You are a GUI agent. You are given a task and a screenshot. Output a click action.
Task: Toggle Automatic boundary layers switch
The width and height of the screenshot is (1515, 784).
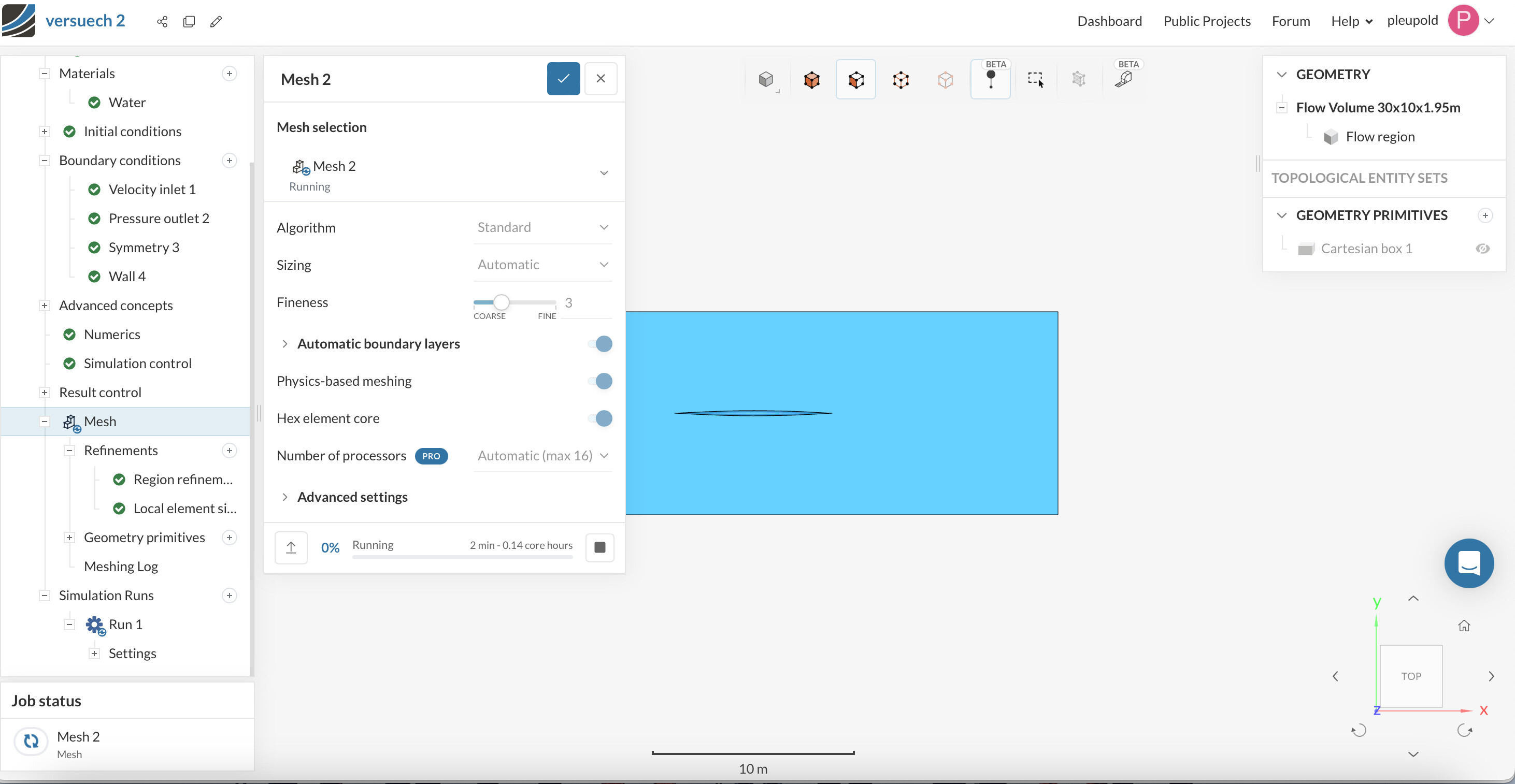point(600,344)
